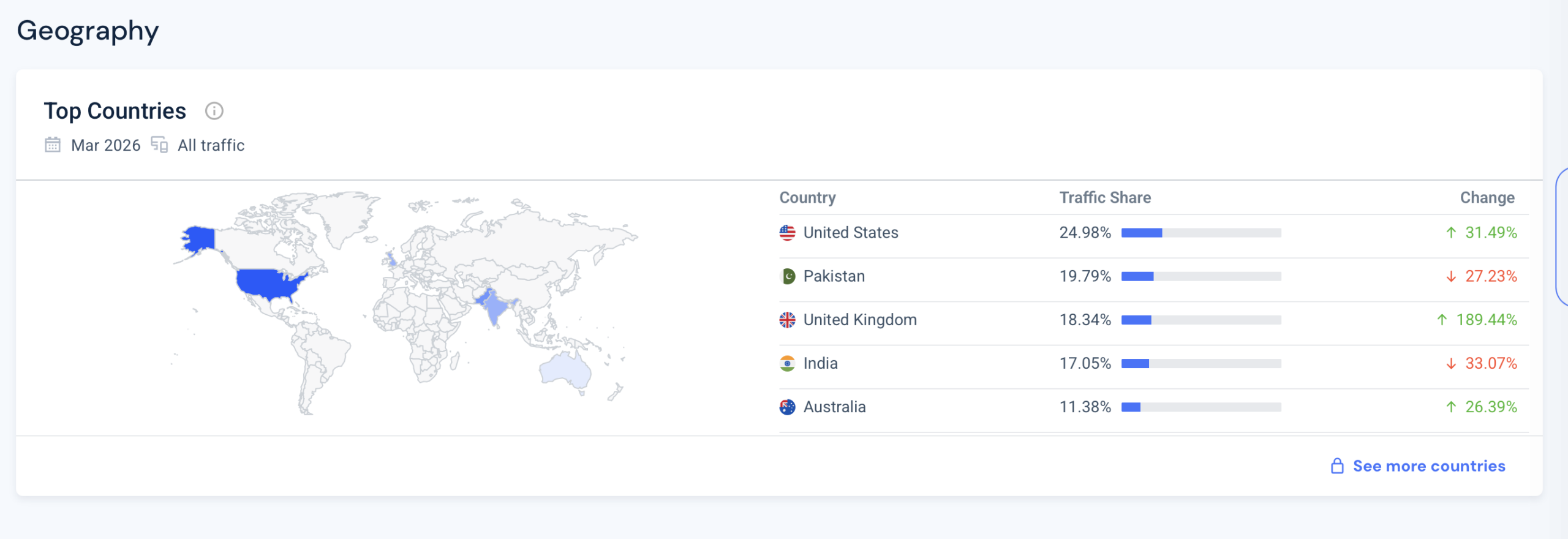Click the United Kingdom flag icon
The image size is (1568, 539).
point(787,320)
